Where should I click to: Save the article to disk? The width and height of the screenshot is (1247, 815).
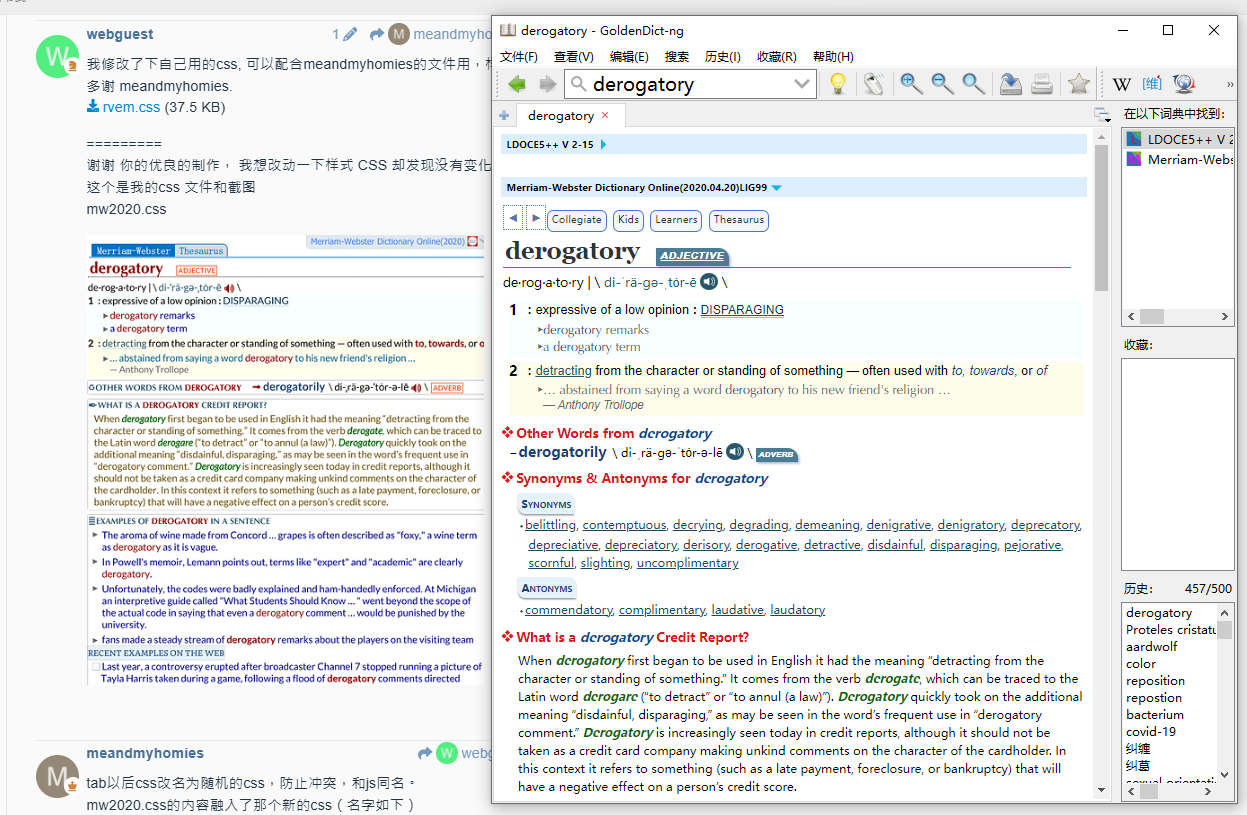pyautogui.click(x=1010, y=84)
